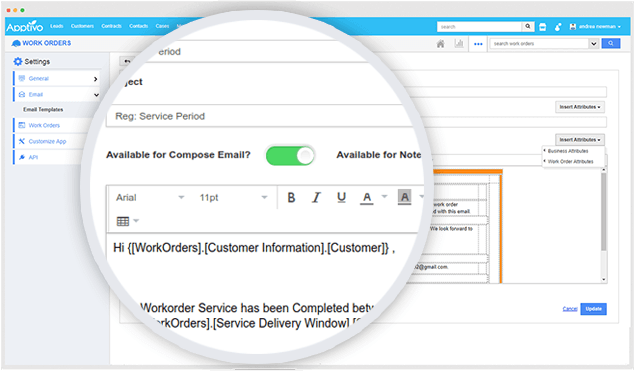Click the Reg: Service Period subject field
This screenshot has height=371, width=635.
259,116
